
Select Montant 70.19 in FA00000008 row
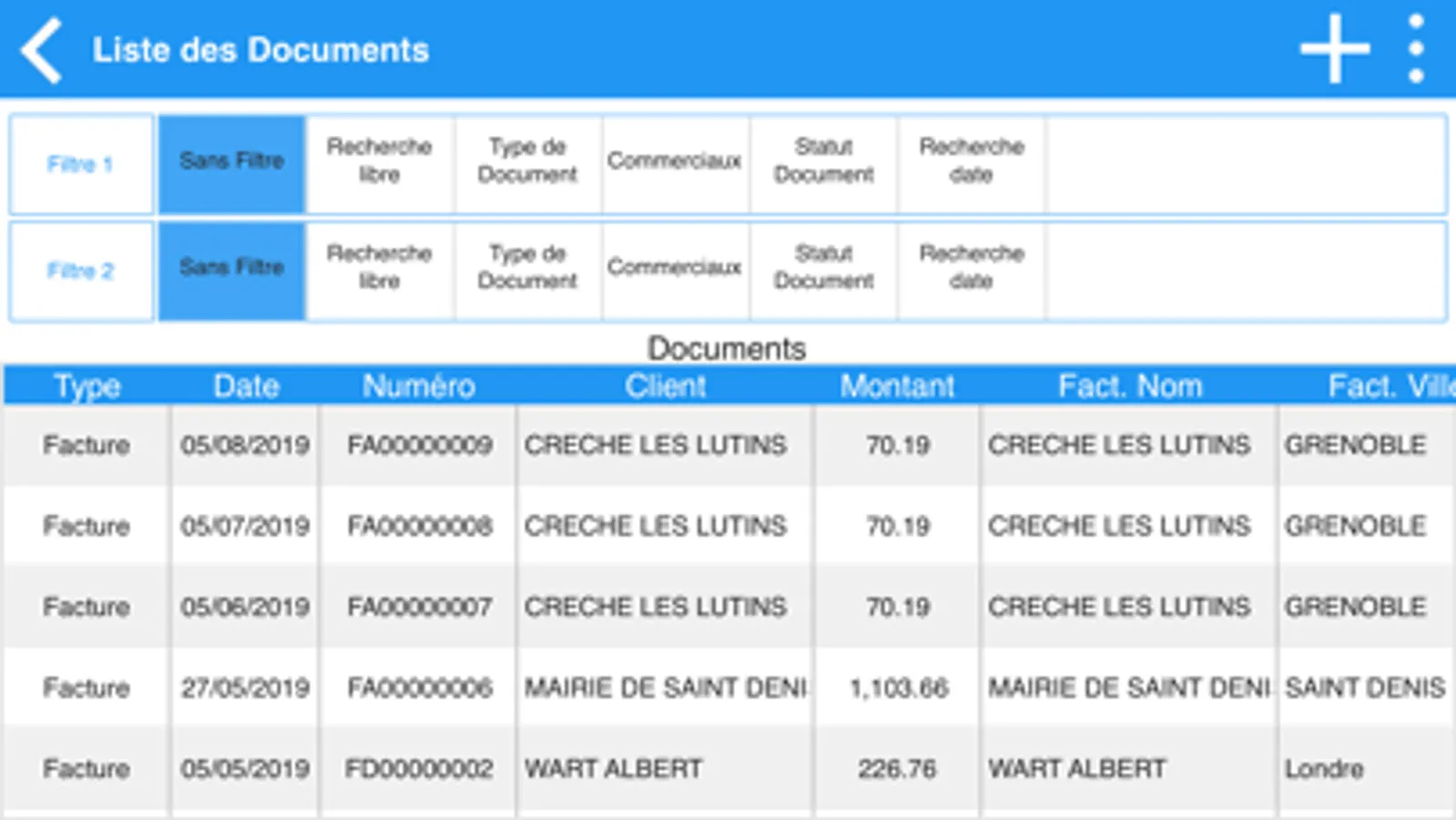click(898, 526)
